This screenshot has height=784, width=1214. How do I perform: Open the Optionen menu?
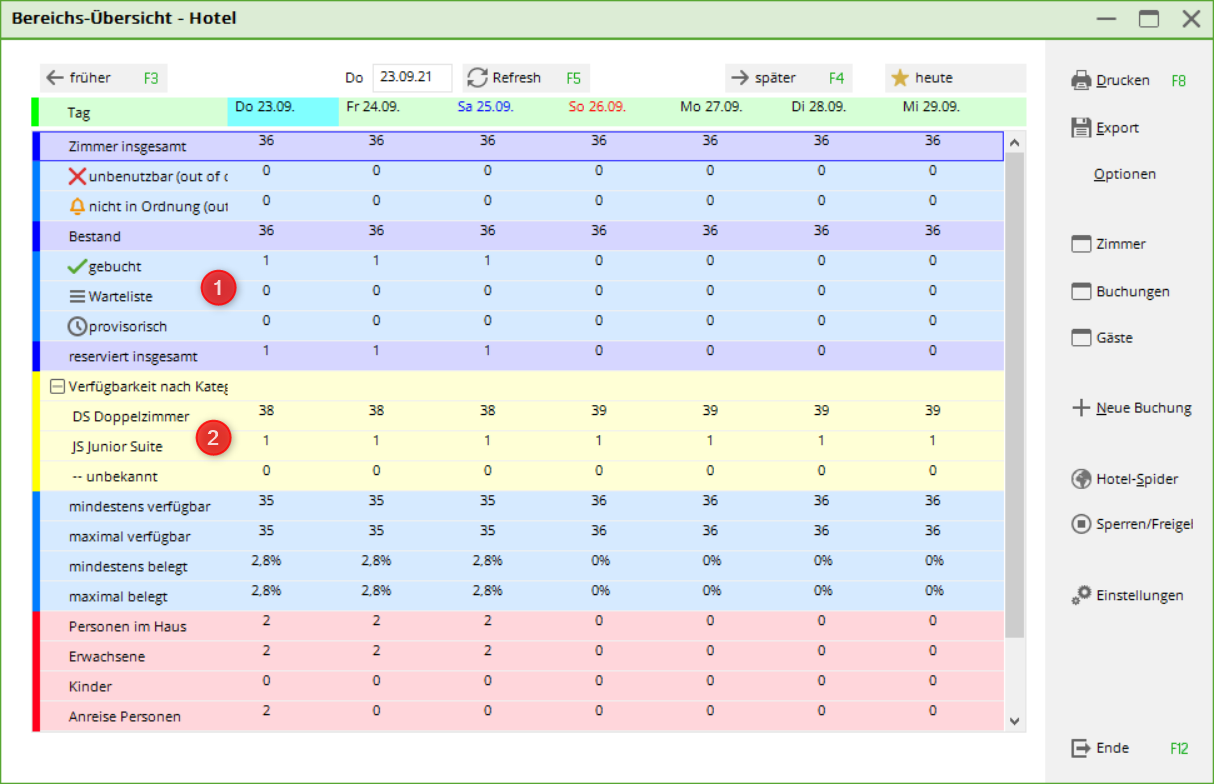click(x=1124, y=174)
